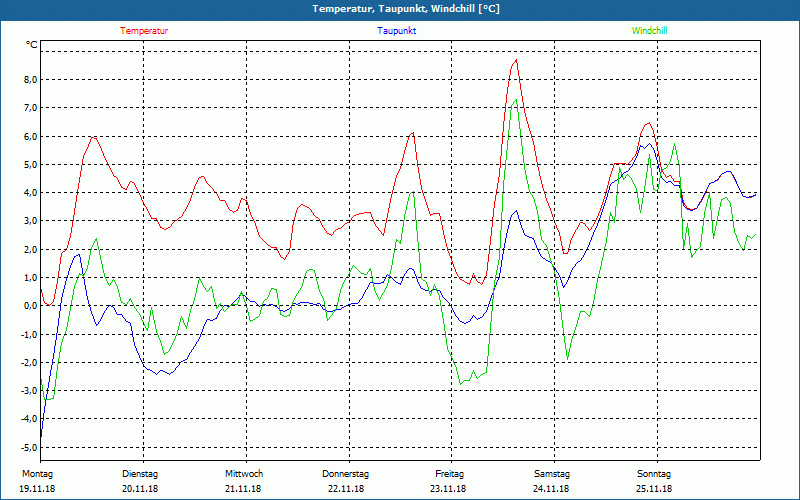Click the date 25.11.18
The image size is (800, 500).
tap(654, 489)
